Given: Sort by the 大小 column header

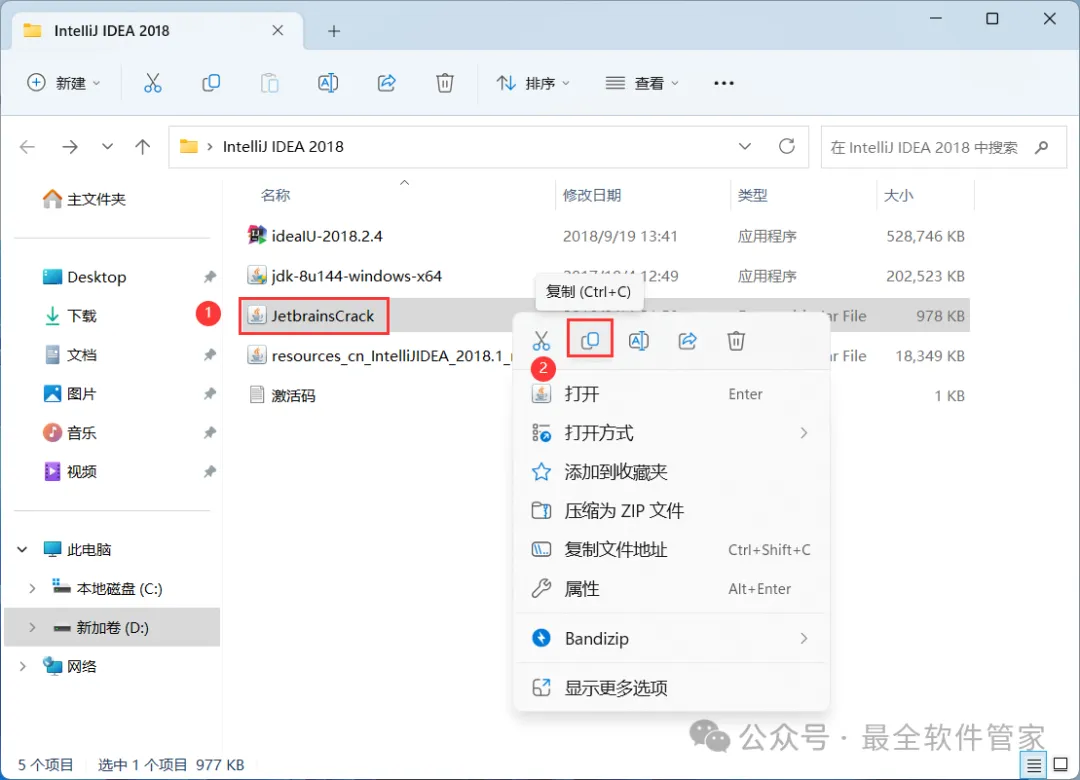Looking at the screenshot, I should point(898,196).
